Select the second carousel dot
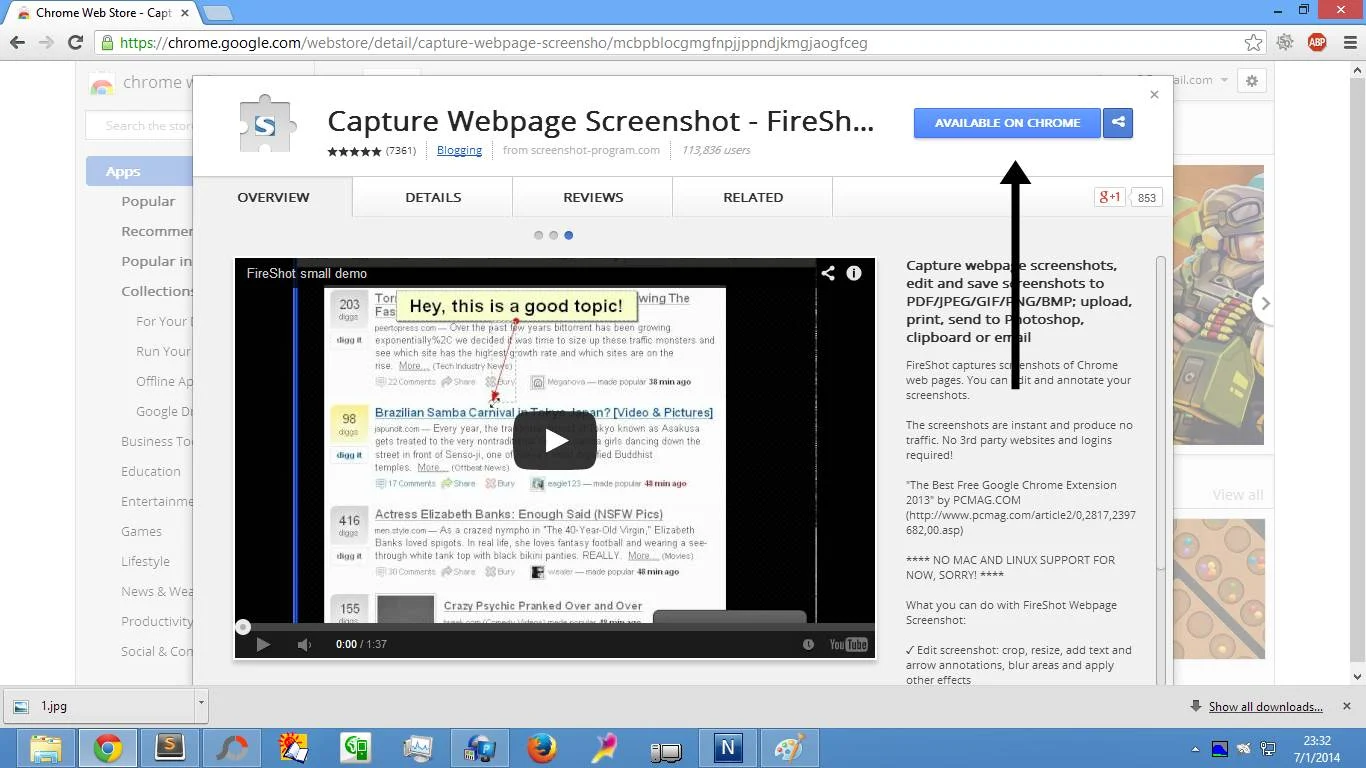The image size is (1366, 768). click(x=553, y=235)
